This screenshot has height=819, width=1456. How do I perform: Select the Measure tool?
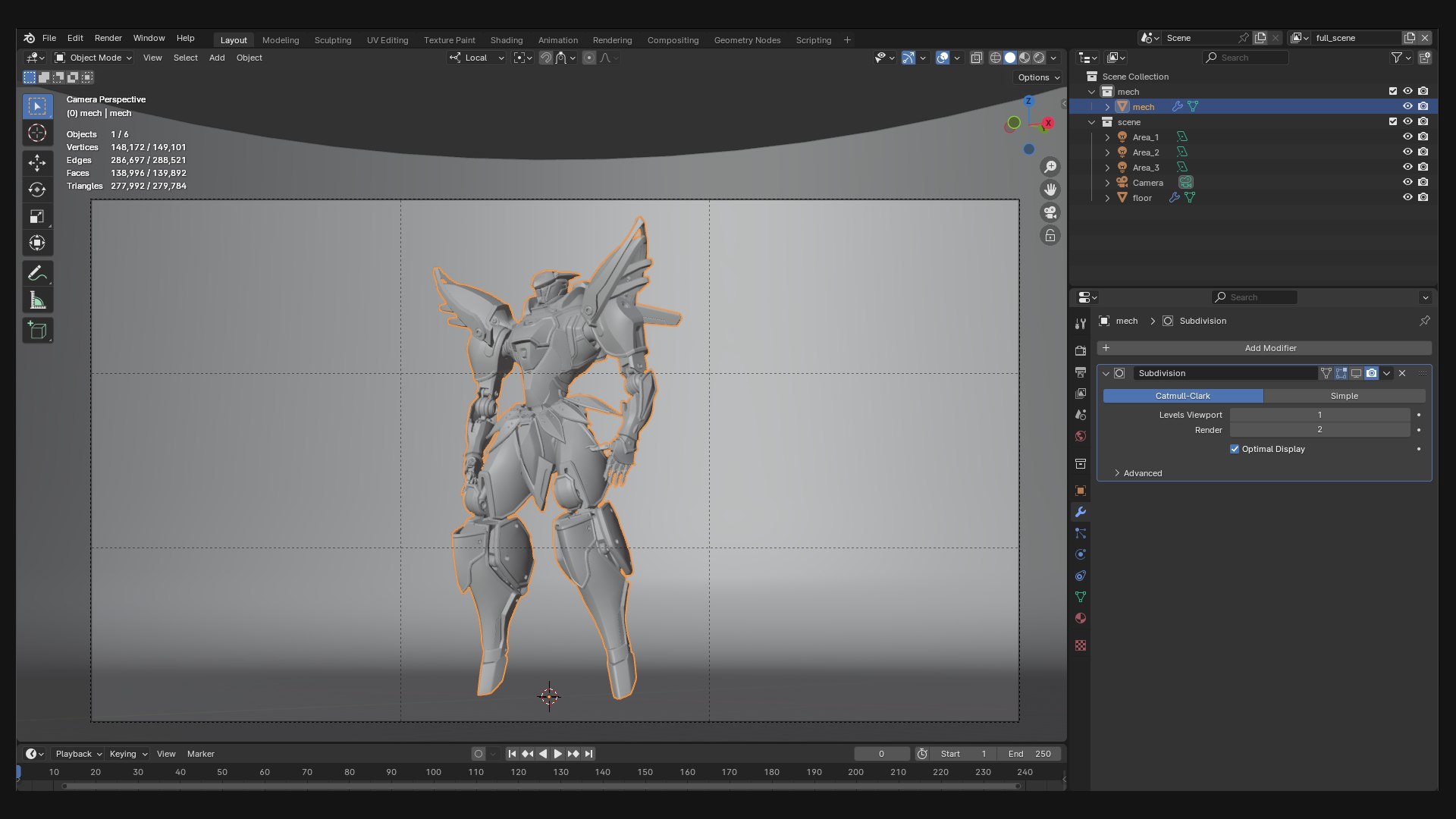37,300
